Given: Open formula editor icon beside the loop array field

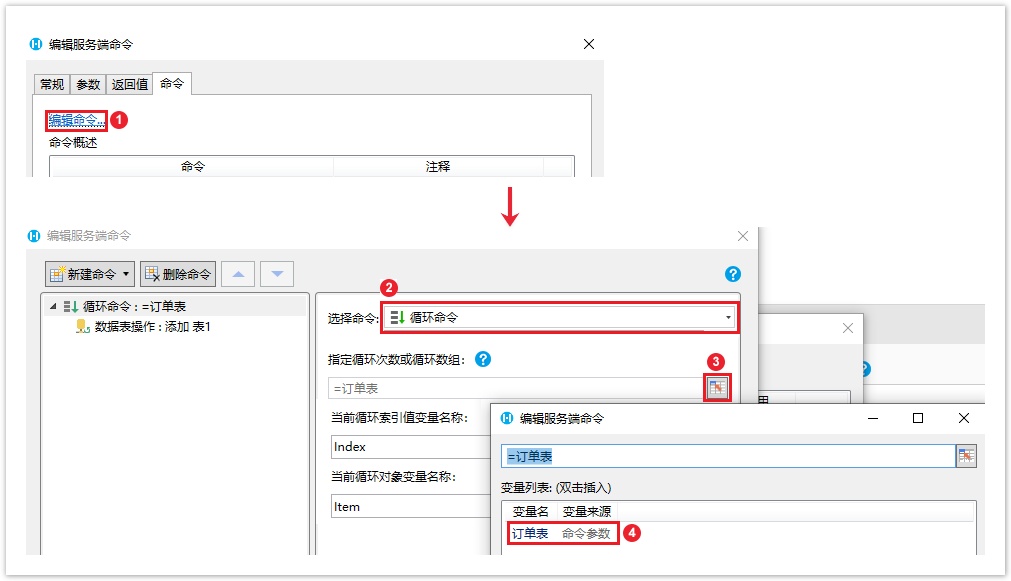Looking at the screenshot, I should [x=717, y=388].
